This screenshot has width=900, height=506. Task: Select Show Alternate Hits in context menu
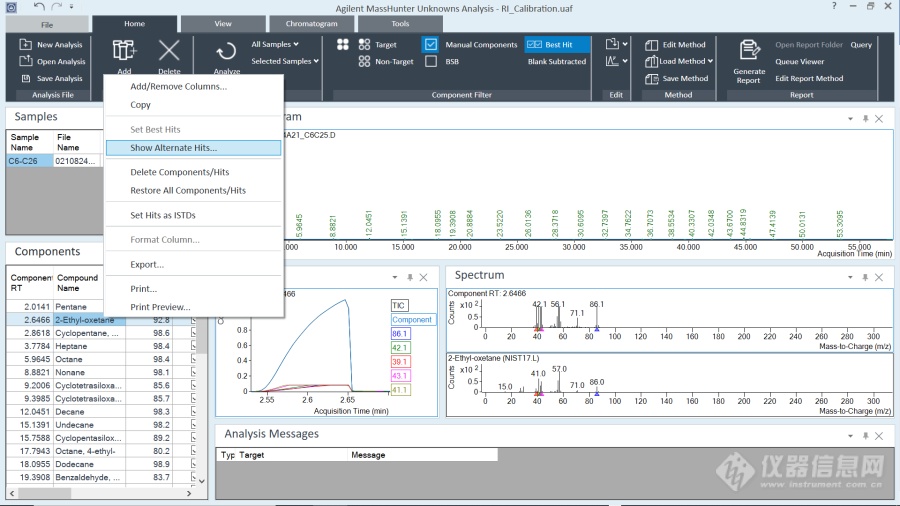tap(193, 147)
